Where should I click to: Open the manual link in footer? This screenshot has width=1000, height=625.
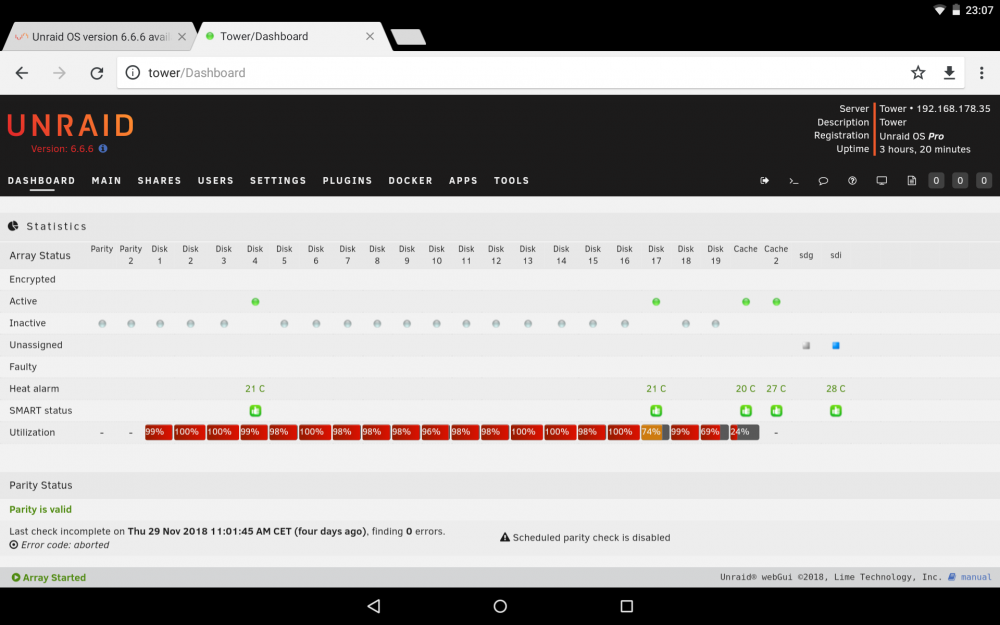click(x=976, y=577)
